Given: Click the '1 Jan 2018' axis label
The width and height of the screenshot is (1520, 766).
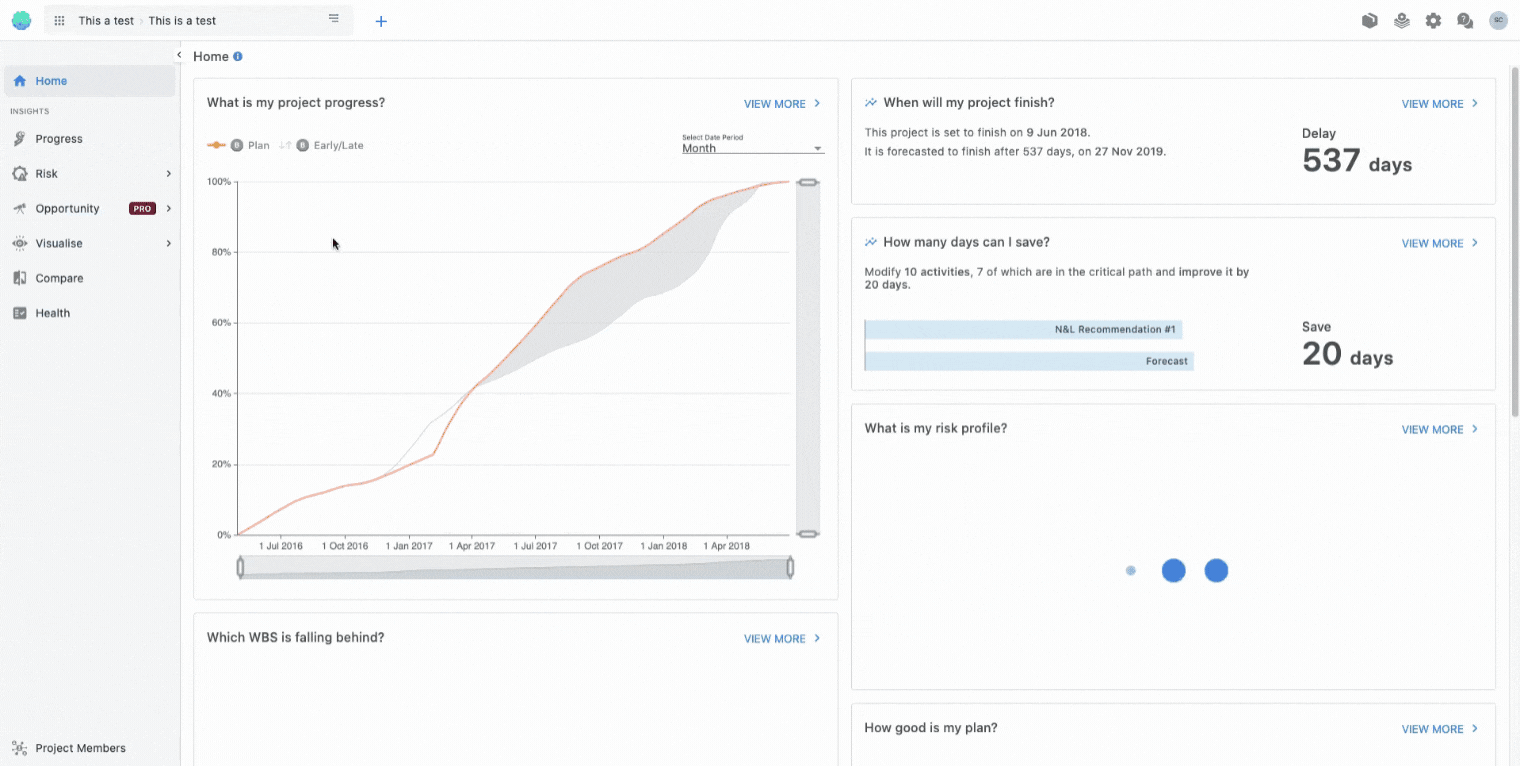Looking at the screenshot, I should (664, 546).
